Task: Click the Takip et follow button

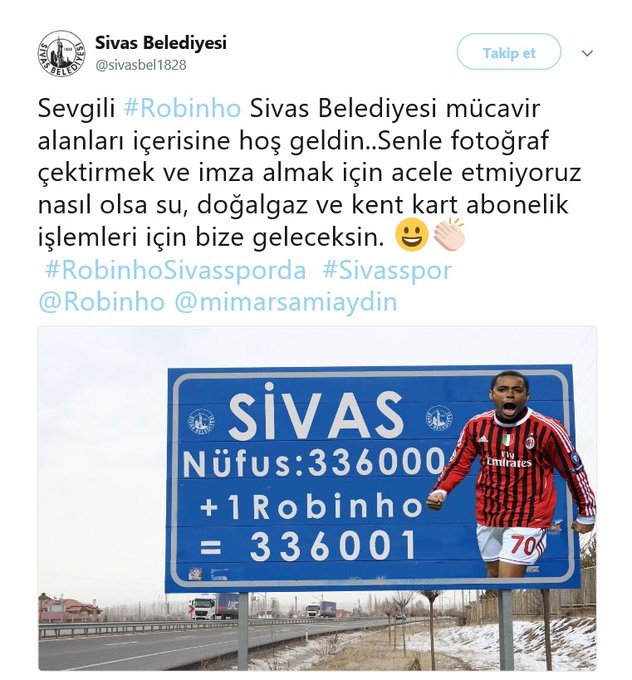Action: (508, 52)
